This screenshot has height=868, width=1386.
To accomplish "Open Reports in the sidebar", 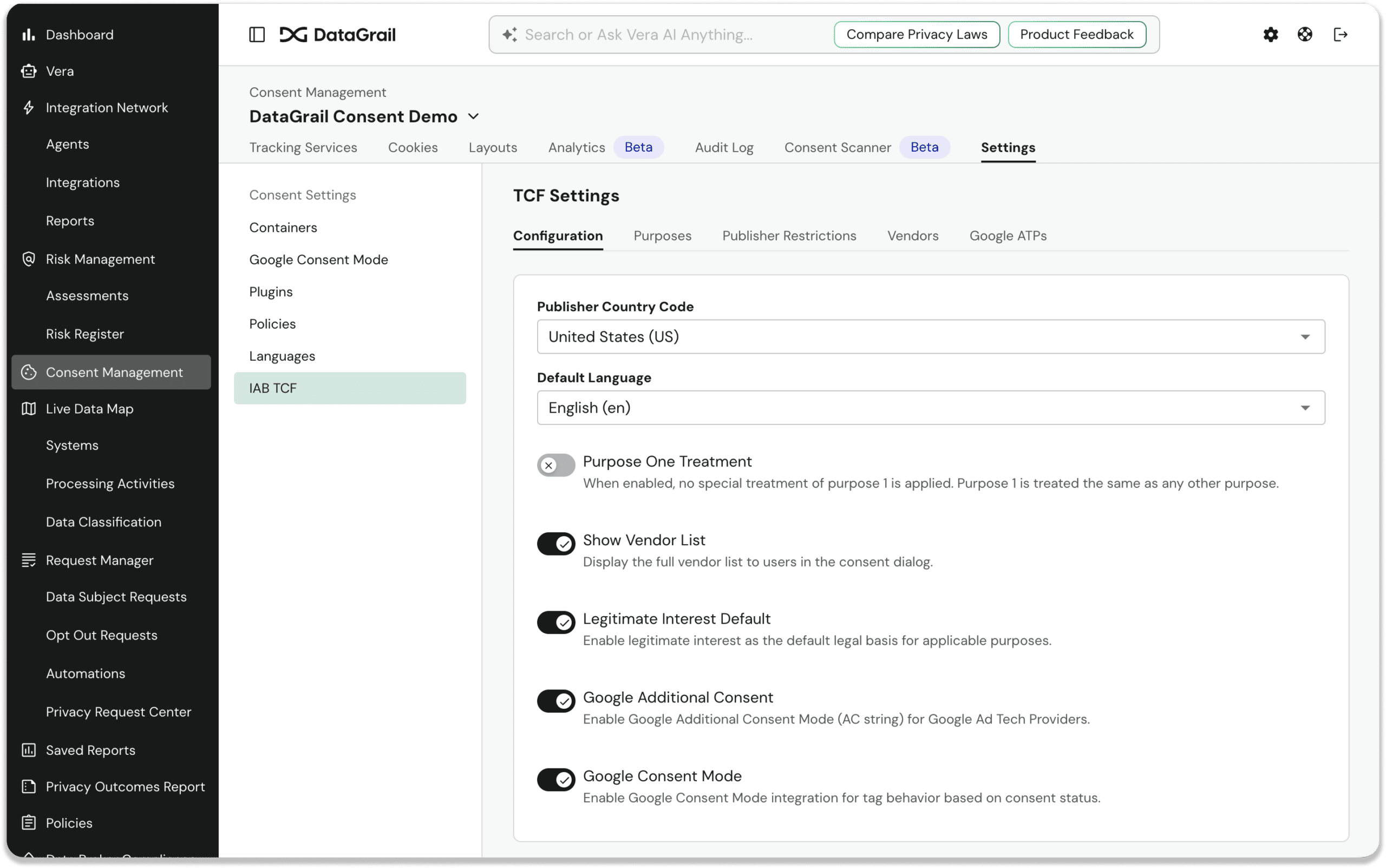I will (70, 221).
